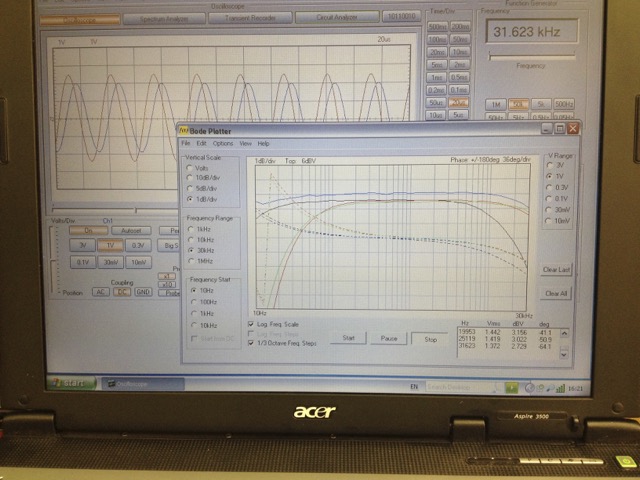
Task: Open the Oscilloscope taskbar item
Action: tap(143, 384)
